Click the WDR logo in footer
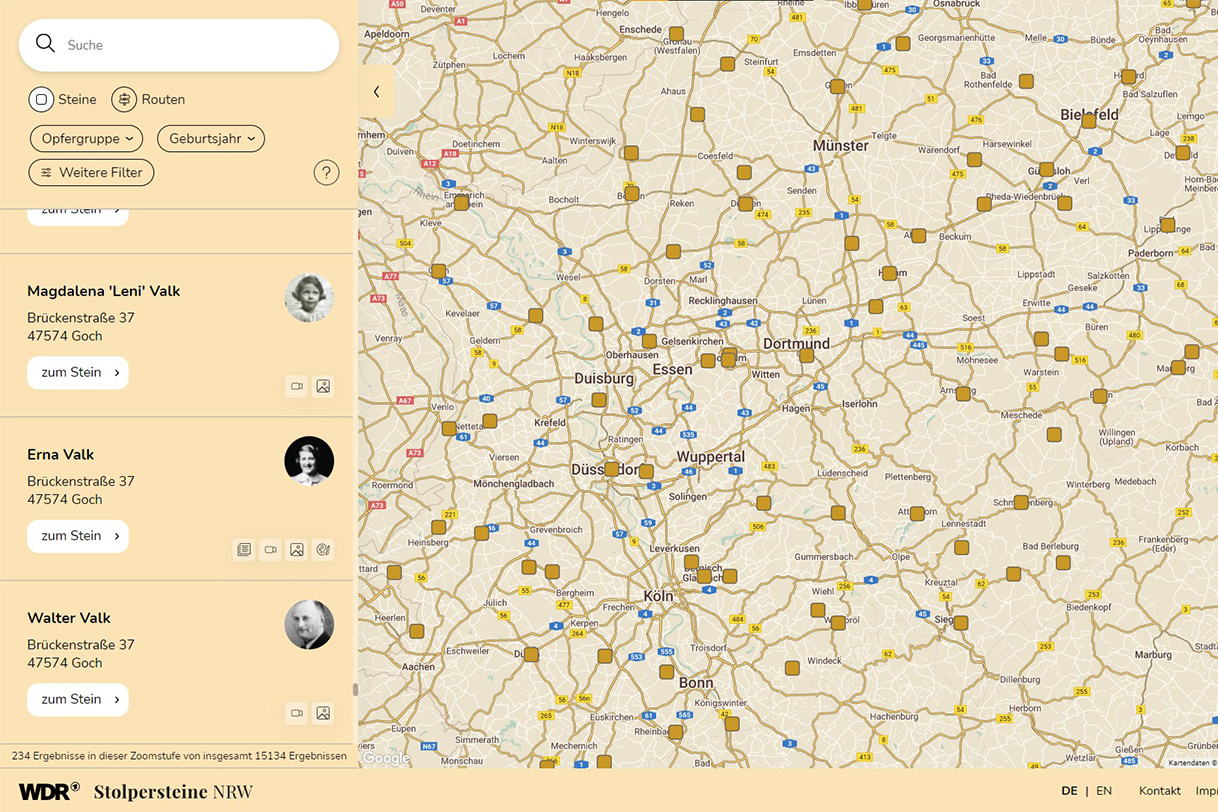Image resolution: width=1218 pixels, height=812 pixels. click(x=49, y=791)
